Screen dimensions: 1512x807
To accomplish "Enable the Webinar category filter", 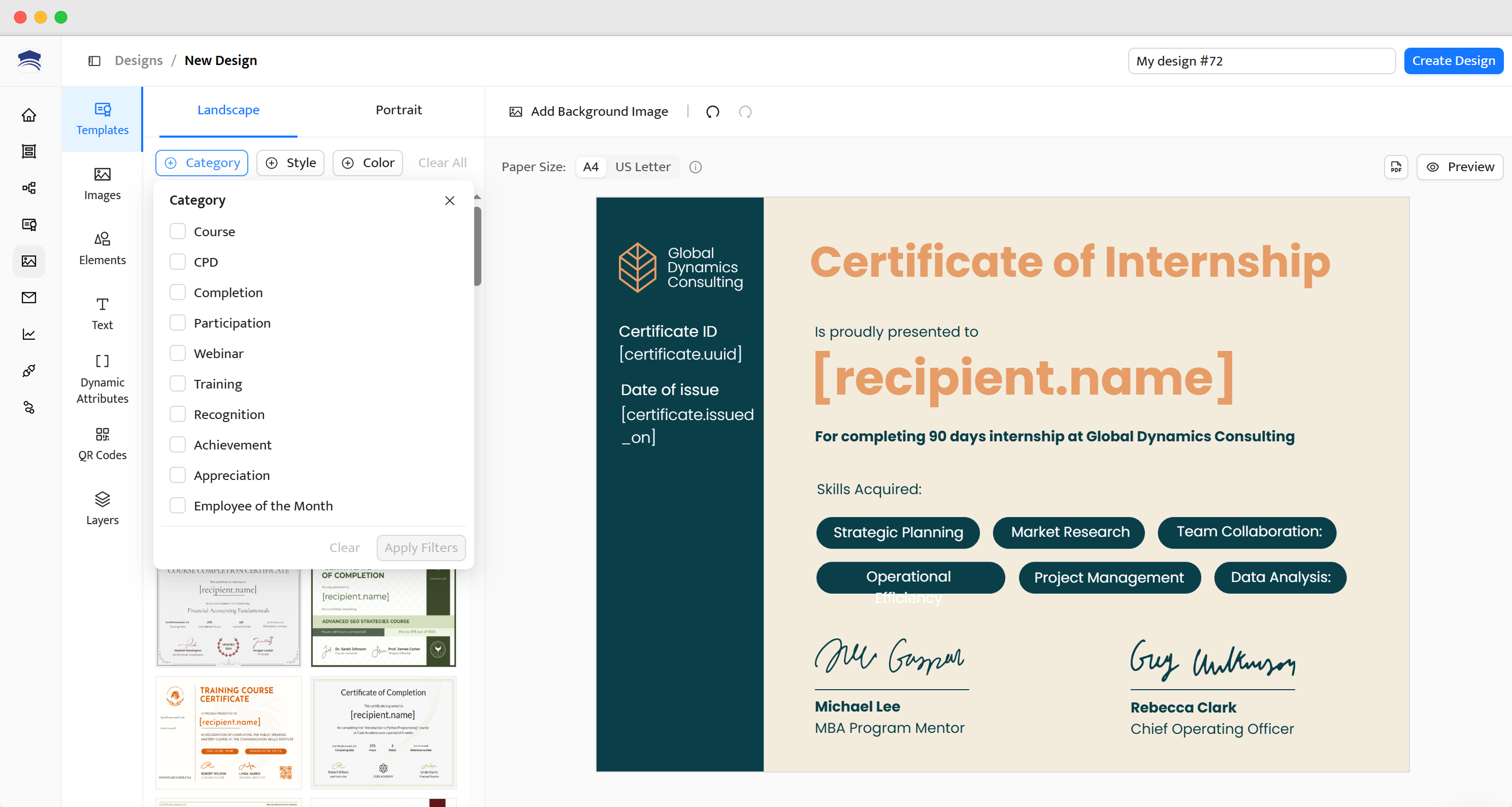I will [178, 353].
